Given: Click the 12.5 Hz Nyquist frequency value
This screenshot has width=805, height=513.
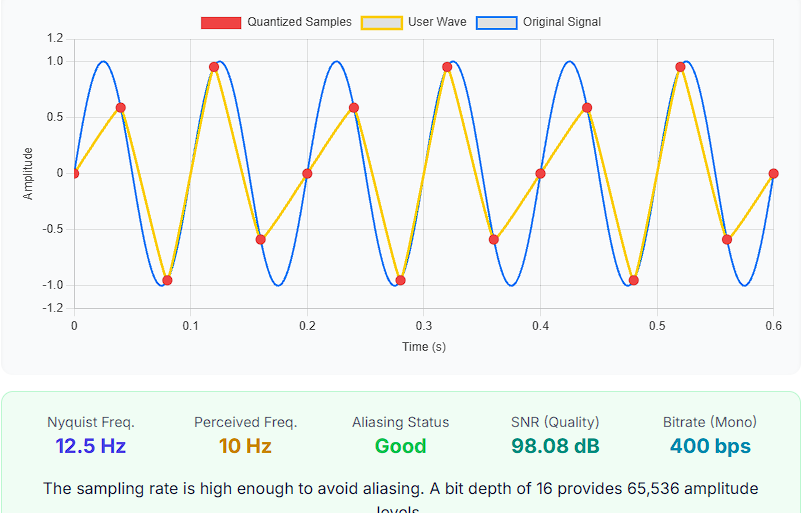Looking at the screenshot, I should 90,446.
